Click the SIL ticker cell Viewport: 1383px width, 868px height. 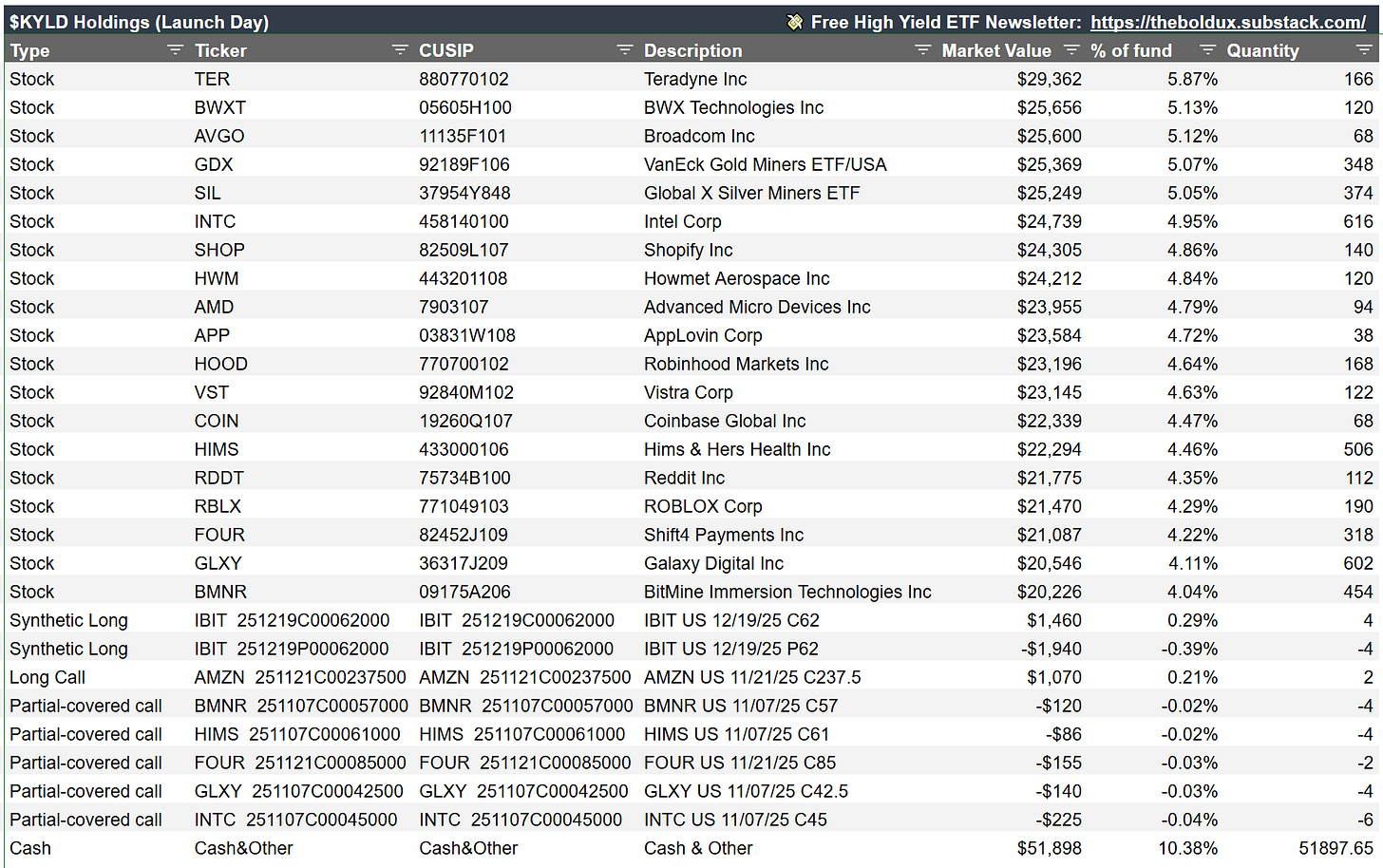[x=207, y=193]
